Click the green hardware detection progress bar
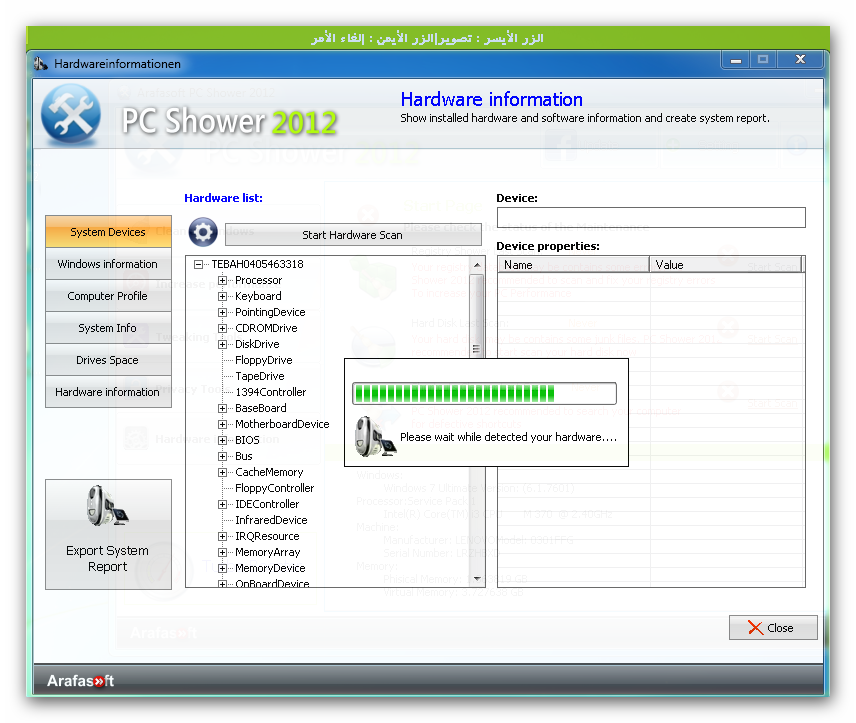Image resolution: width=856 pixels, height=723 pixels. [x=484, y=393]
